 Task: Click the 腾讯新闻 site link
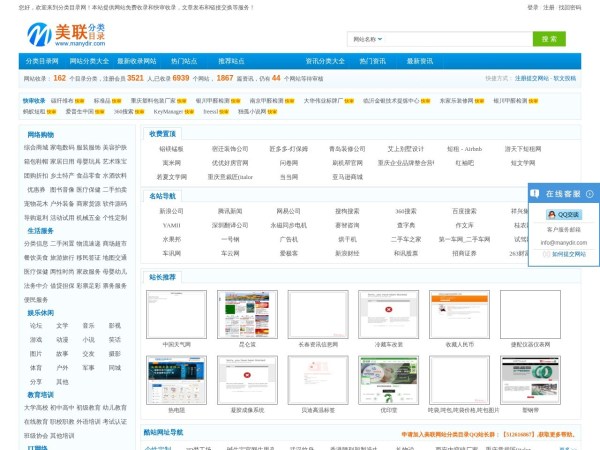230,211
